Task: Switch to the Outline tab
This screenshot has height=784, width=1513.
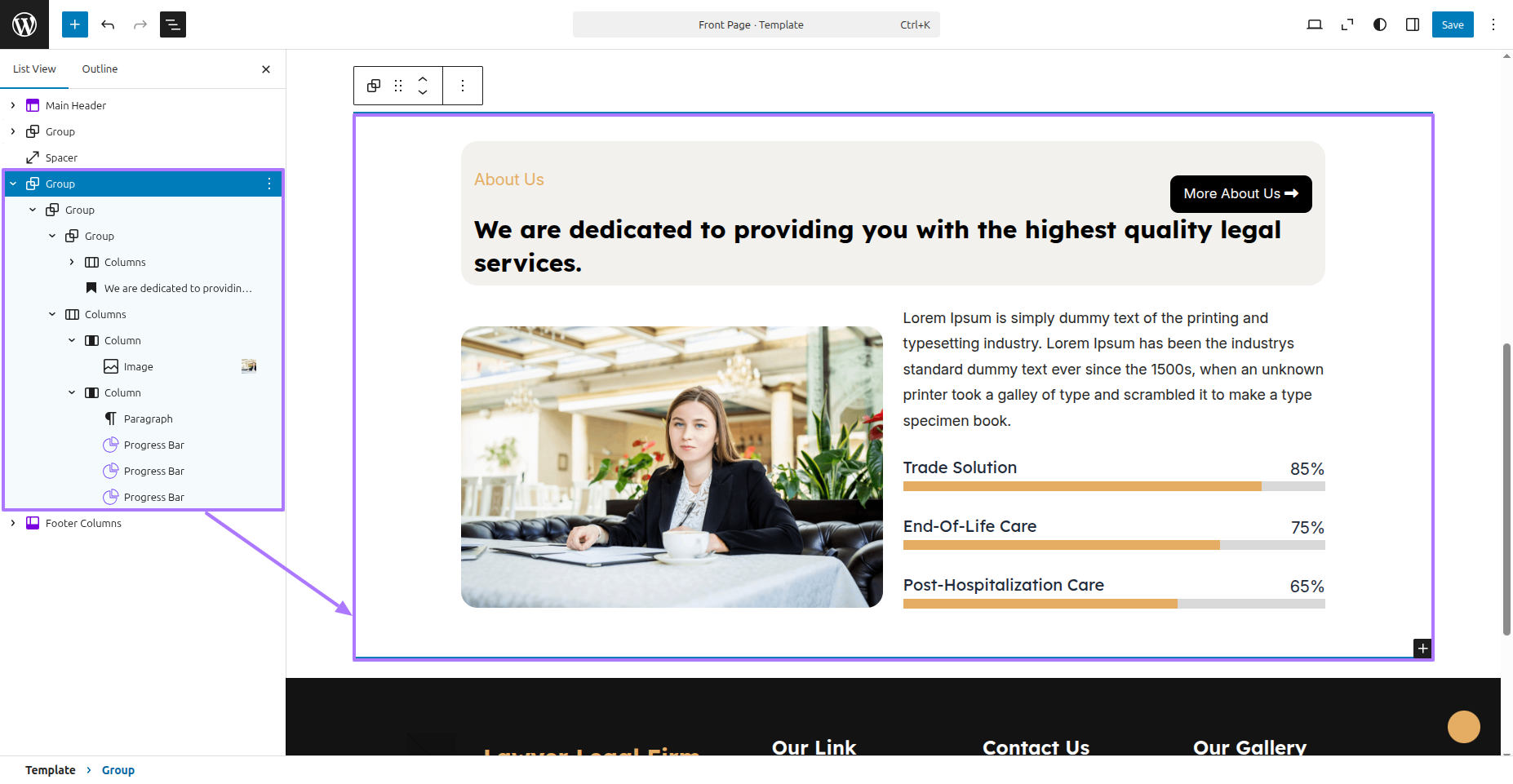Action: point(100,69)
